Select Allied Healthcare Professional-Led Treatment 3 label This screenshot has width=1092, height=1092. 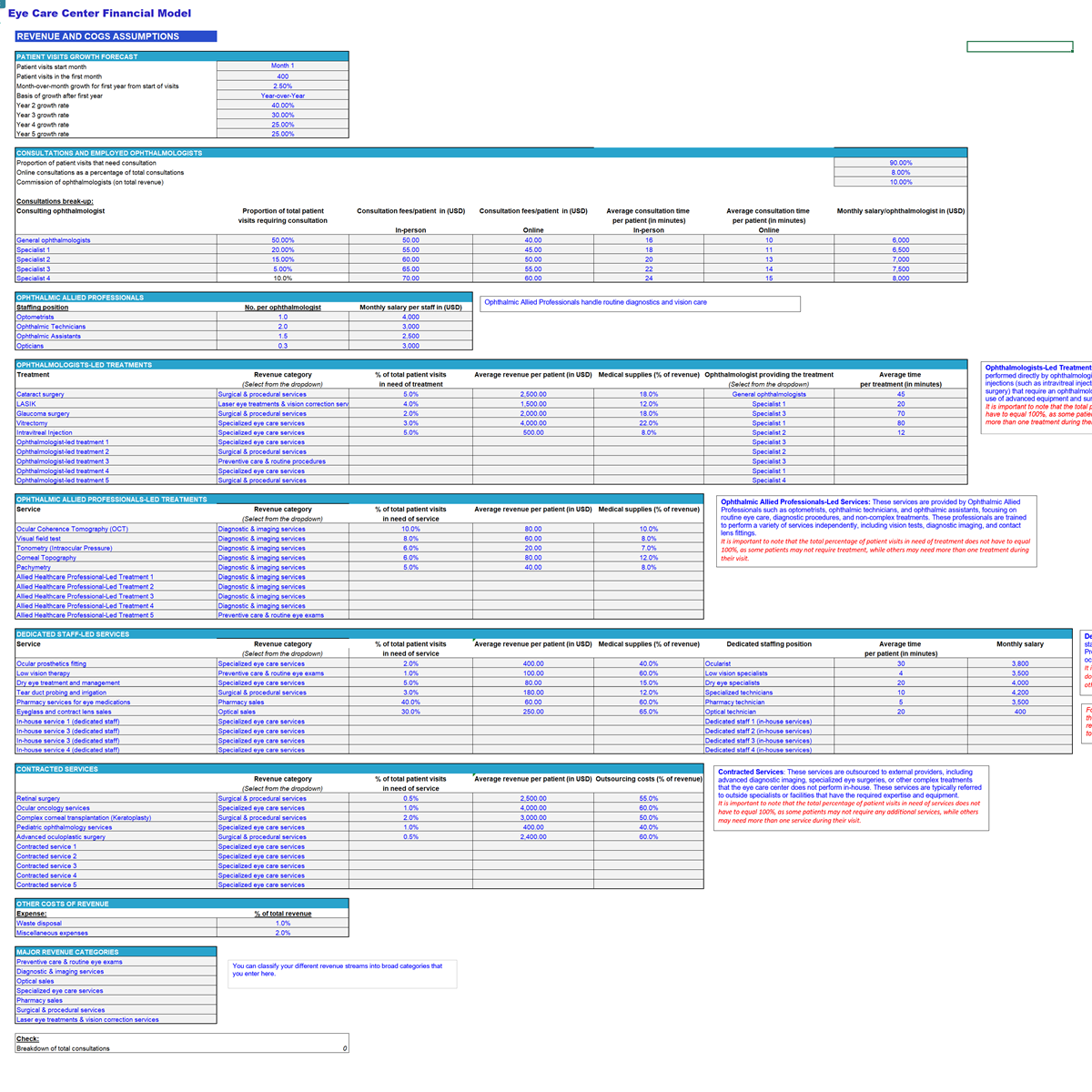(85, 596)
